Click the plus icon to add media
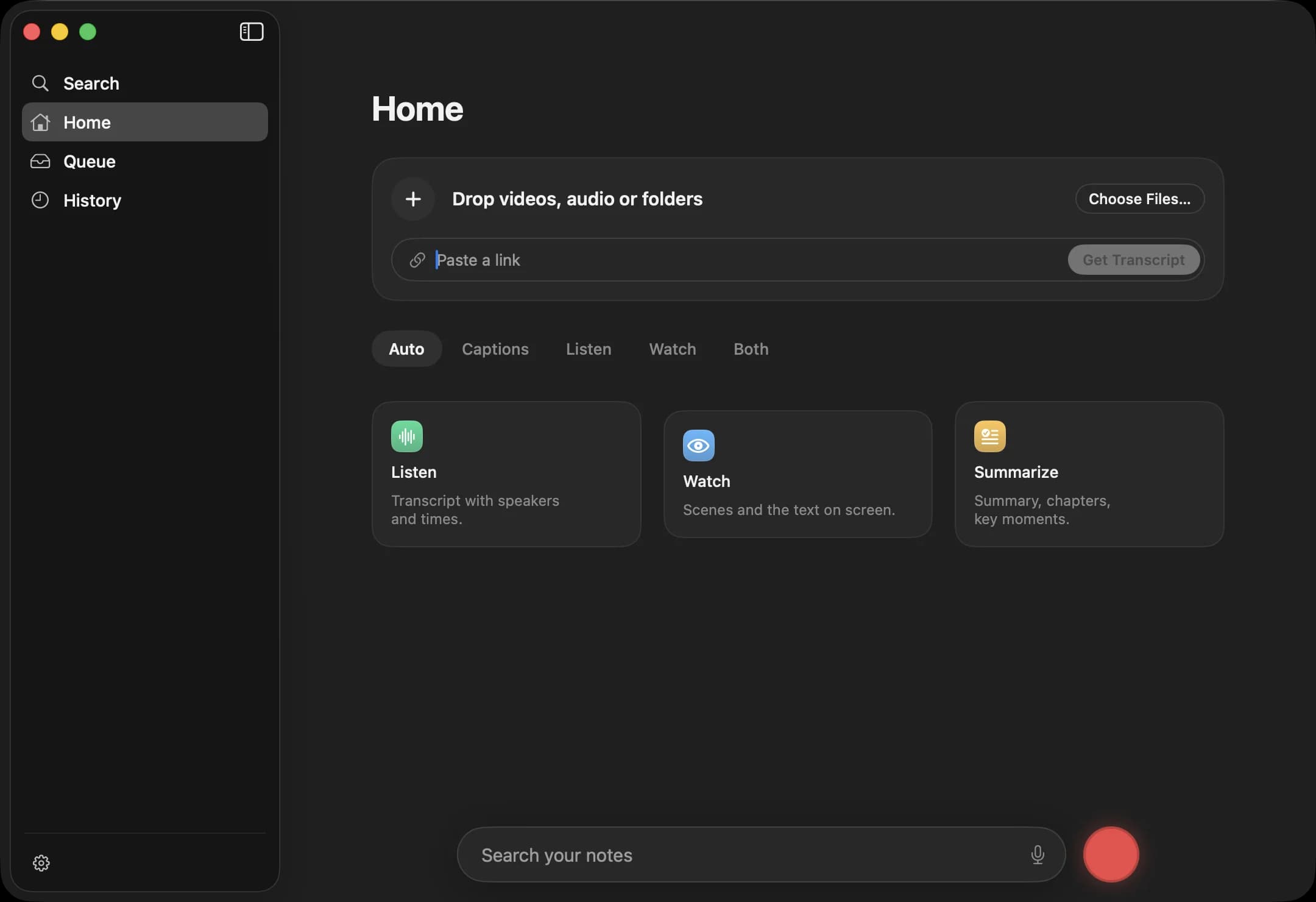 coord(413,199)
